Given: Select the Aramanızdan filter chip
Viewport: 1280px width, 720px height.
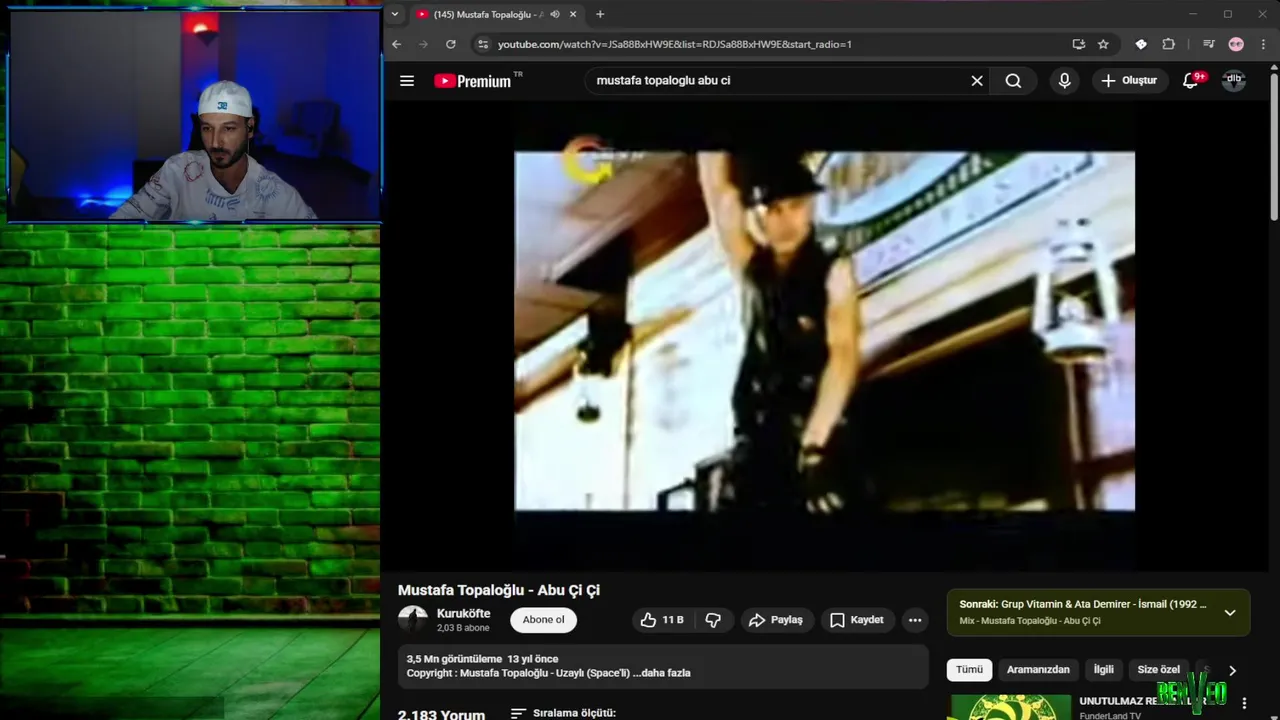Looking at the screenshot, I should [x=1038, y=670].
